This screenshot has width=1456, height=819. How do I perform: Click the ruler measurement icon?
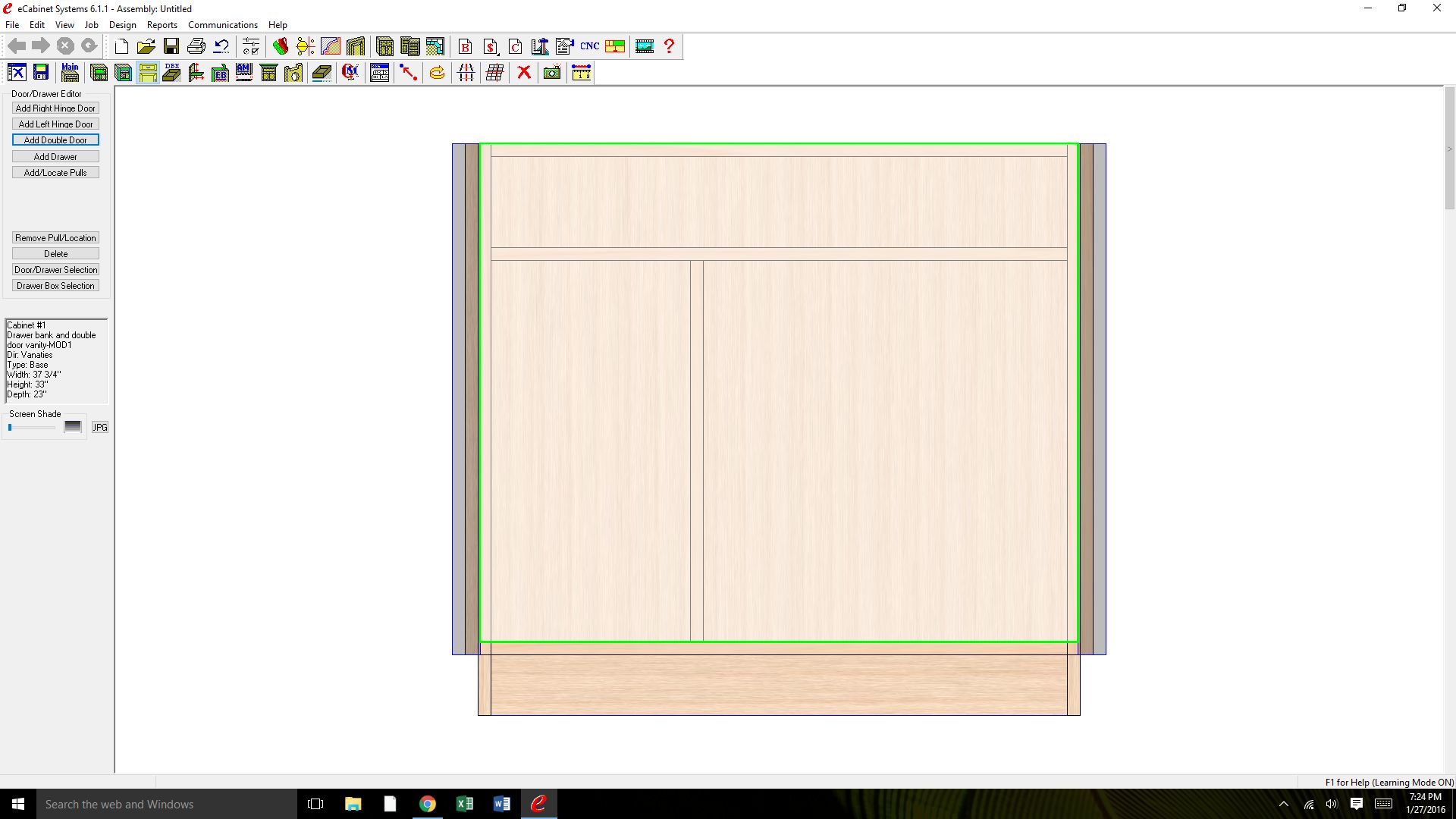pyautogui.click(x=581, y=73)
